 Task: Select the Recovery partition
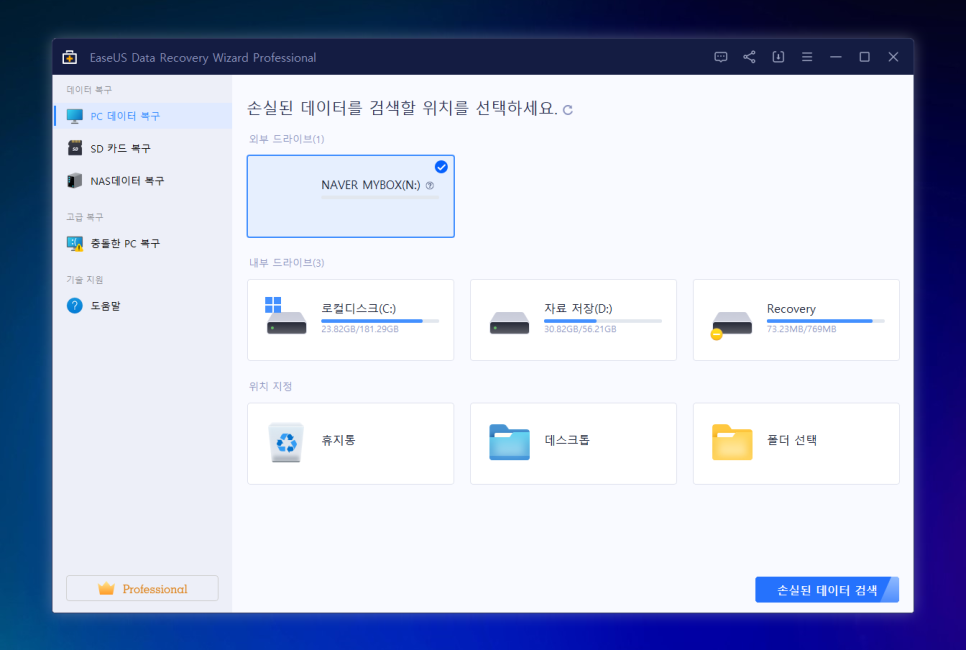coord(796,320)
